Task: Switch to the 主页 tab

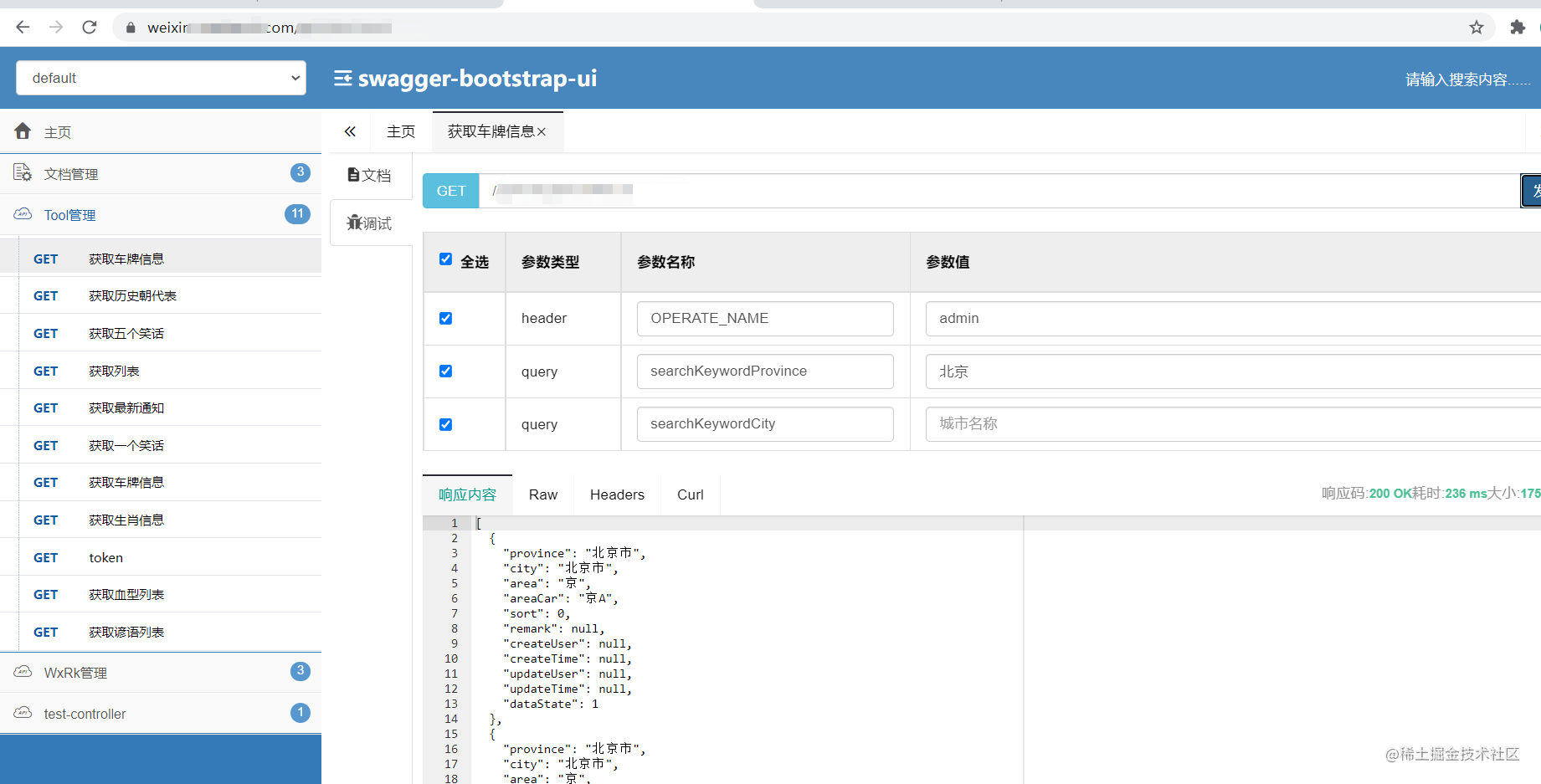Action: (401, 131)
